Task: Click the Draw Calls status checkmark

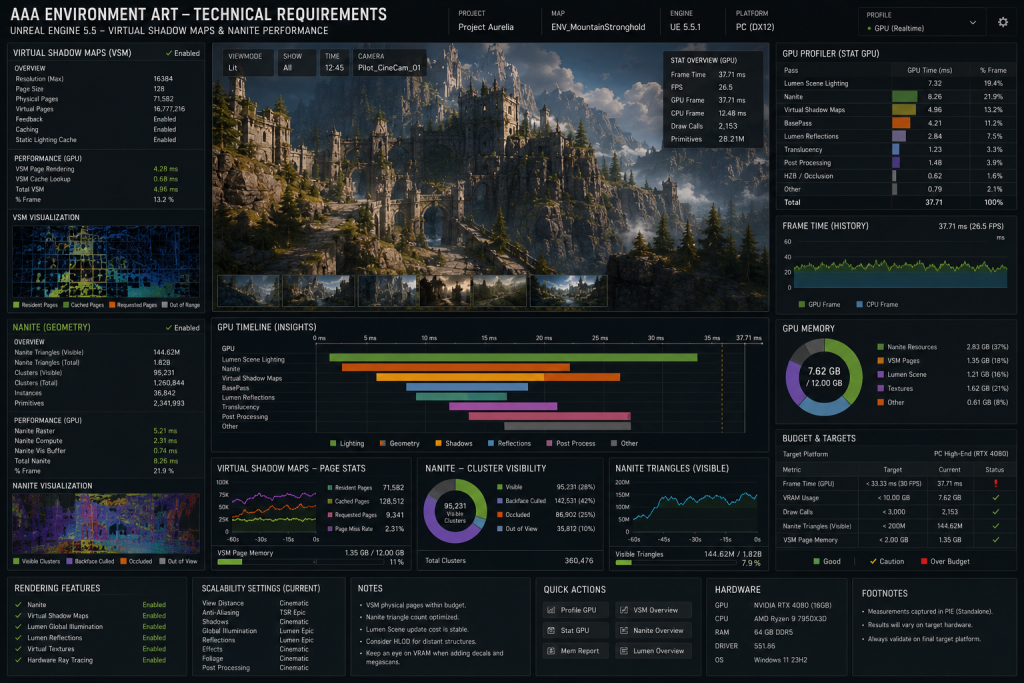Action: tap(995, 512)
